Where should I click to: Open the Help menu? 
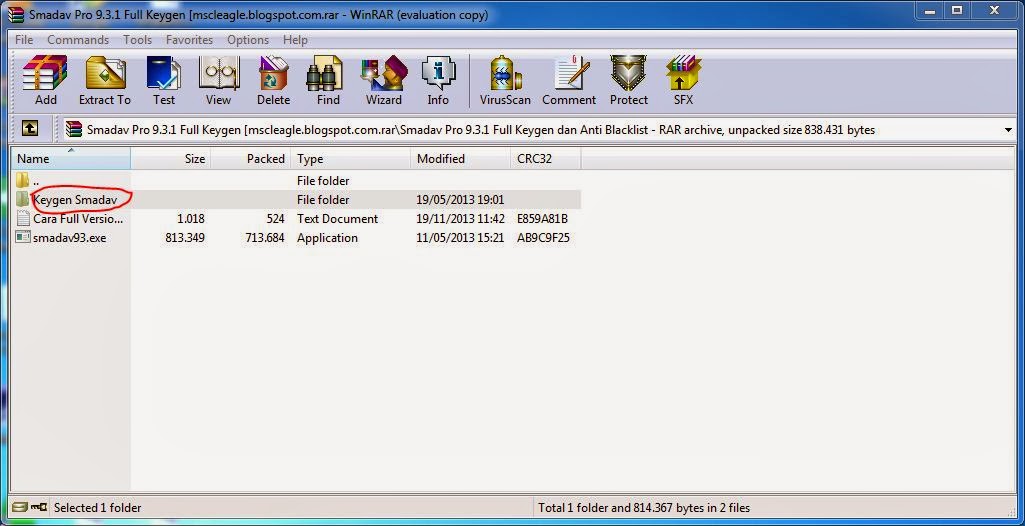tap(295, 40)
